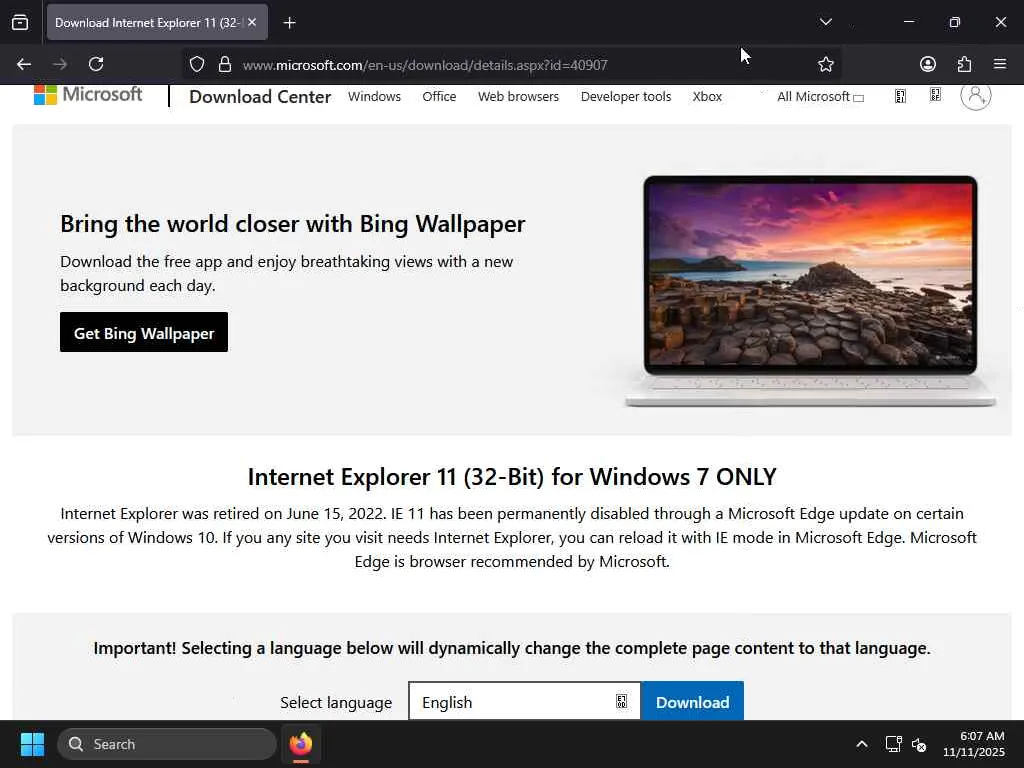
Task: Open the Office nav menu
Action: coord(439,97)
